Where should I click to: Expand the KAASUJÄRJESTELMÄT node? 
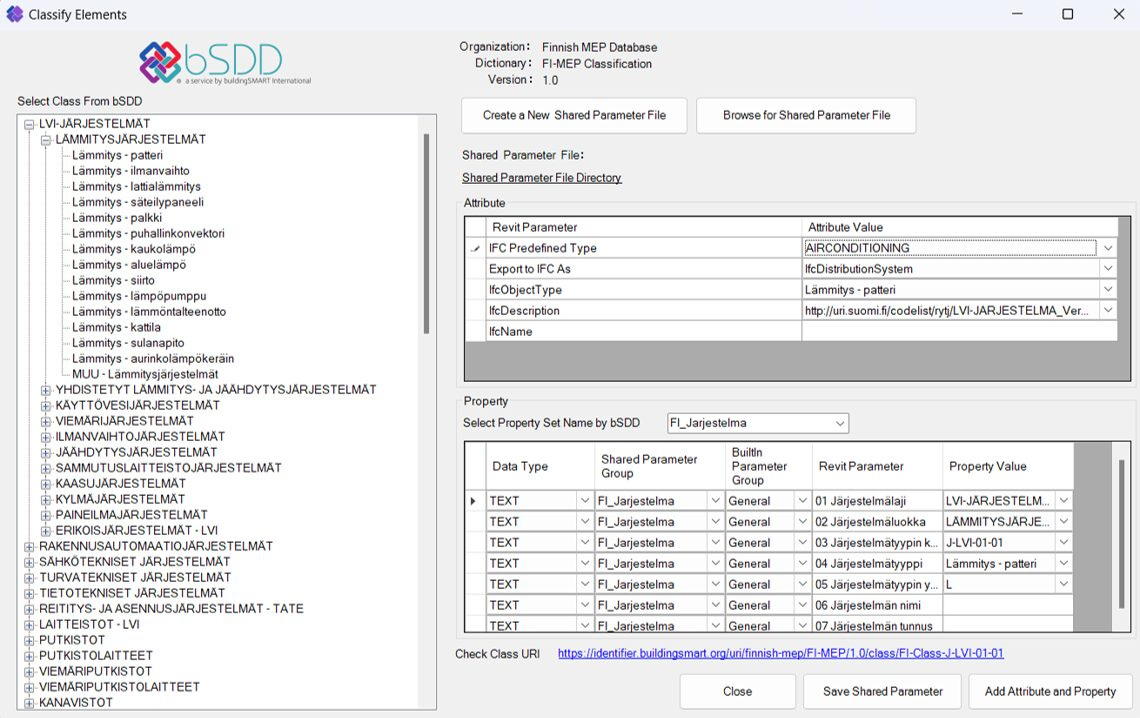click(x=46, y=484)
